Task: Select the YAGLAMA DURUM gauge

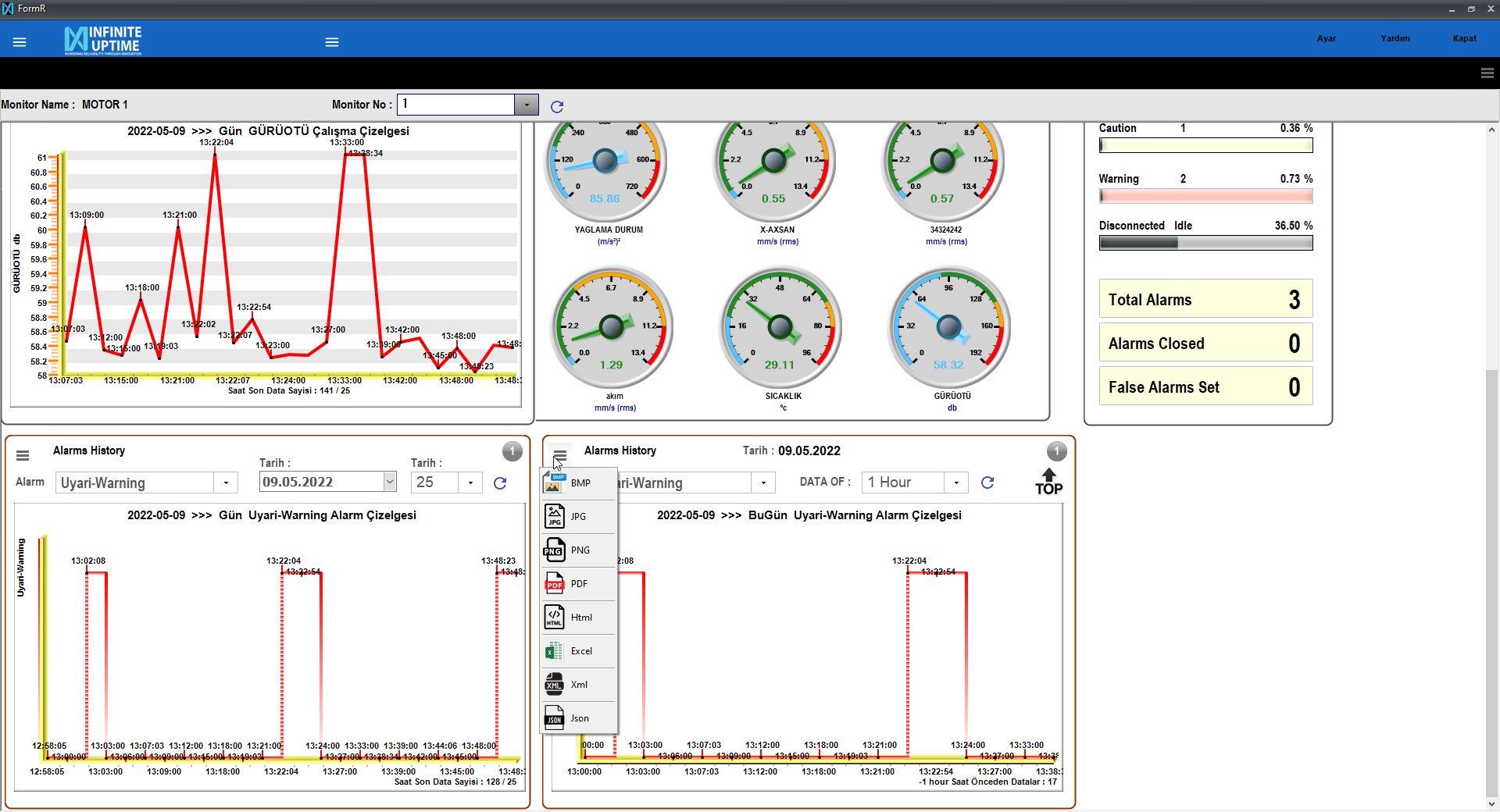Action: pyautogui.click(x=605, y=162)
